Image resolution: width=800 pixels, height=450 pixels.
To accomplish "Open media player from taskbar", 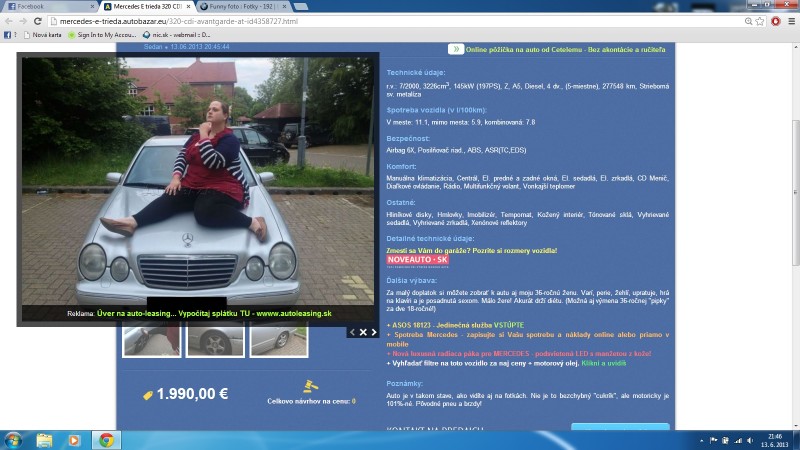I will [x=74, y=440].
